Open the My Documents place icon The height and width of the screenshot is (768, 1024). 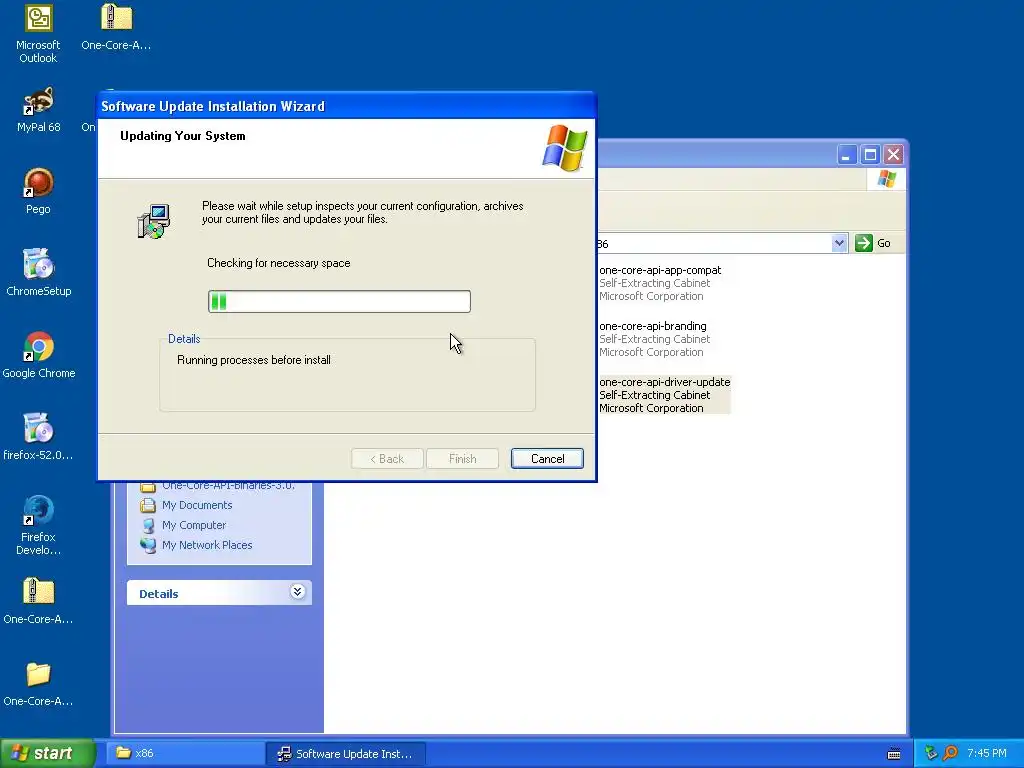coord(148,505)
